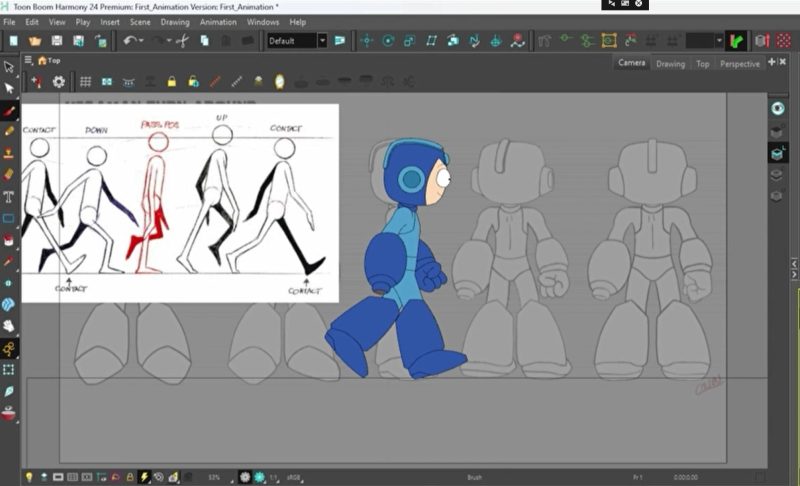This screenshot has width=800, height=486.
Task: Click the Save icon in the top toolbar
Action: pos(57,41)
